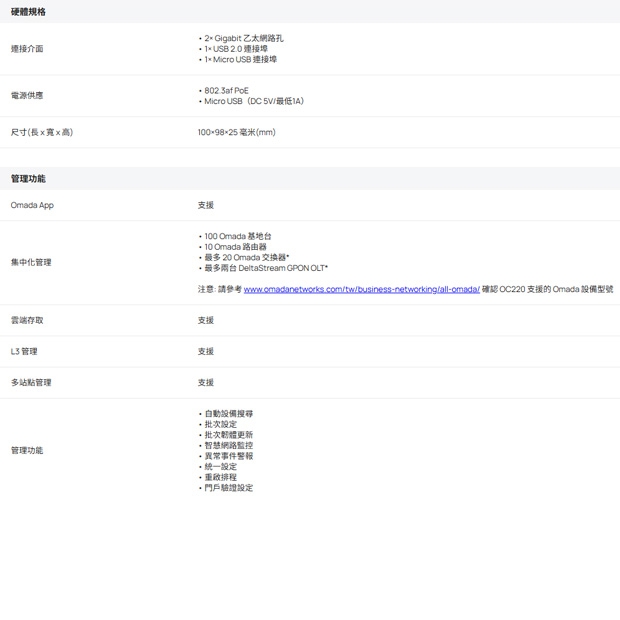The image size is (620, 620).
Task: Select the L3 管理 row label
Action: tap(24, 352)
